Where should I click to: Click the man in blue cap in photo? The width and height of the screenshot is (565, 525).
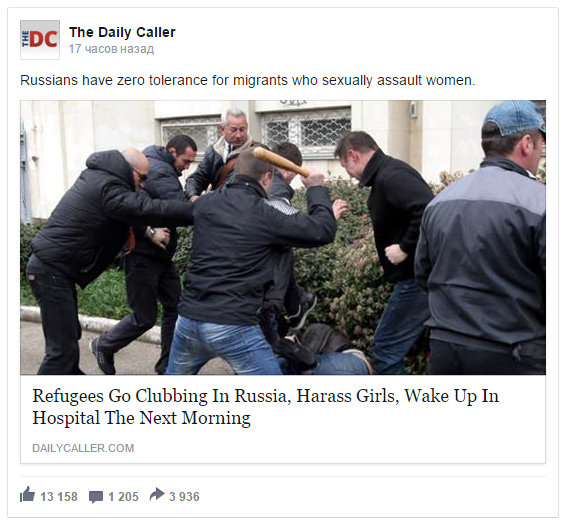coord(483,238)
